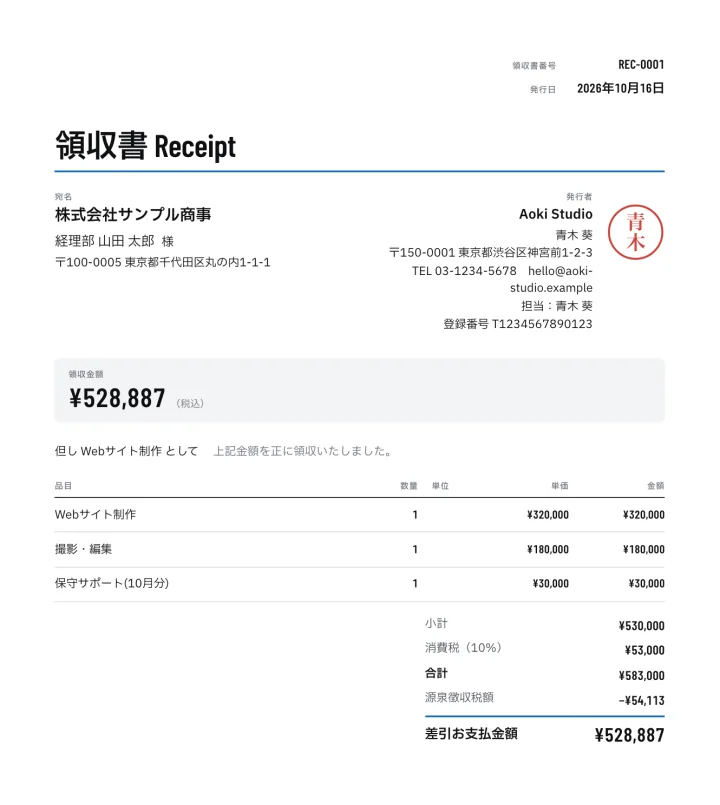The image size is (720, 805).
Task: Click issuer address 〒150-0001 東京都渋谷区神宮前1-2-3
Action: [x=490, y=253]
